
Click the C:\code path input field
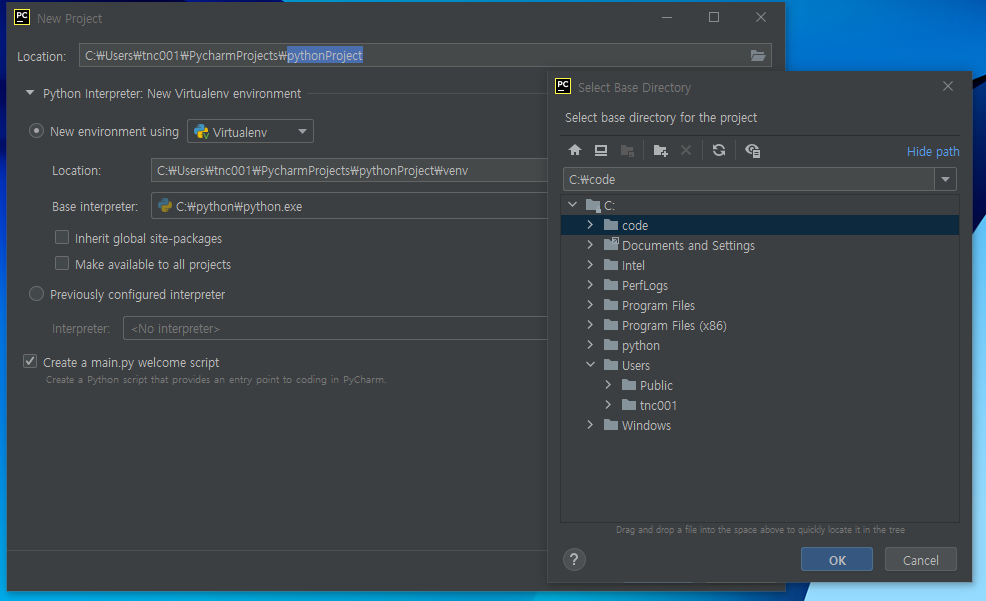coord(749,179)
